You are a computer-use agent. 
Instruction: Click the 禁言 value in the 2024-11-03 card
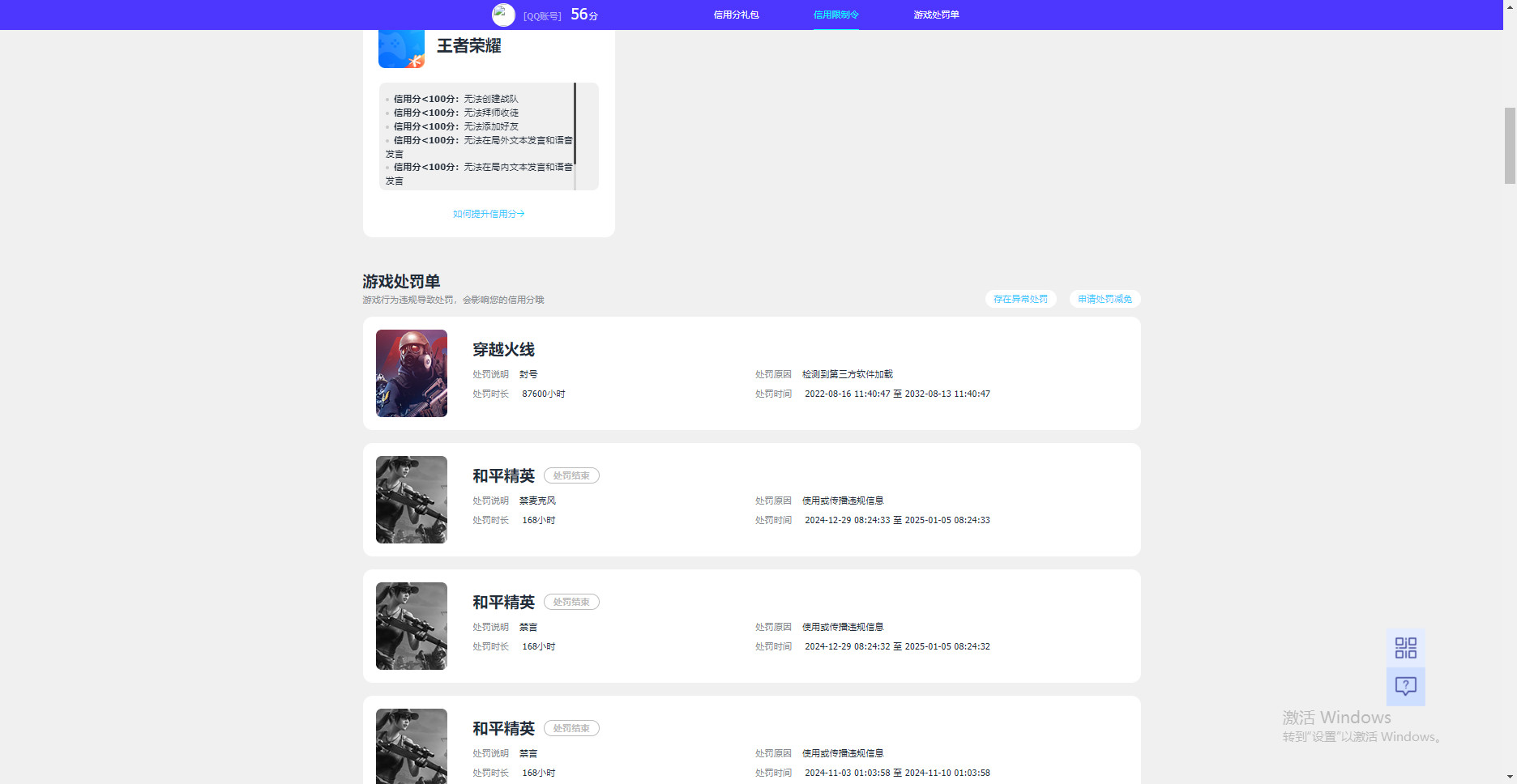tap(528, 753)
